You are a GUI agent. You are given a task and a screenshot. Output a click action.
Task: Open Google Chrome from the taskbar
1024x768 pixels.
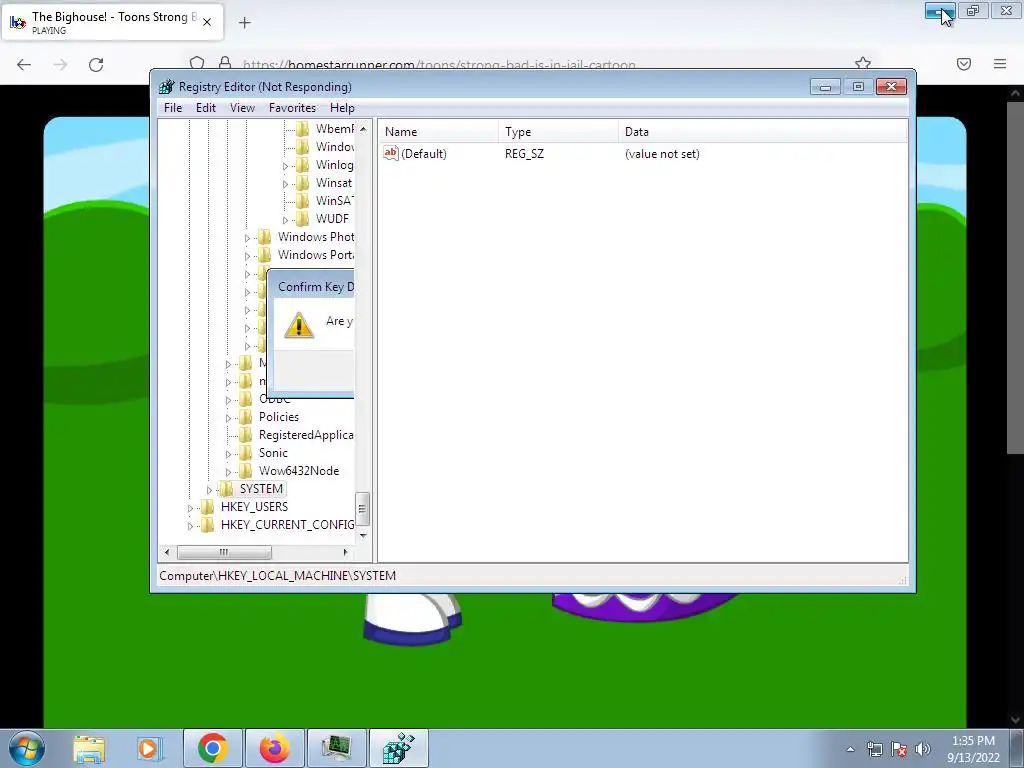click(x=212, y=748)
